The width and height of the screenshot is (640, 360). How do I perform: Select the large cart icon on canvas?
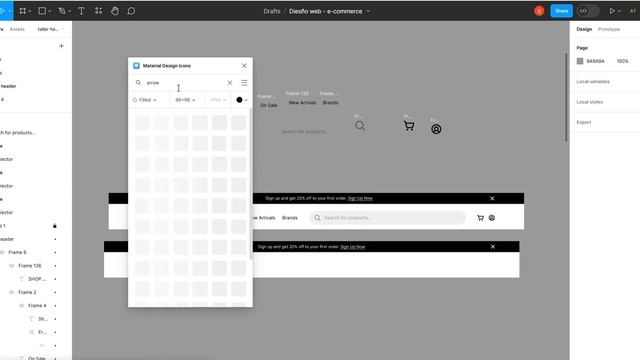click(409, 126)
